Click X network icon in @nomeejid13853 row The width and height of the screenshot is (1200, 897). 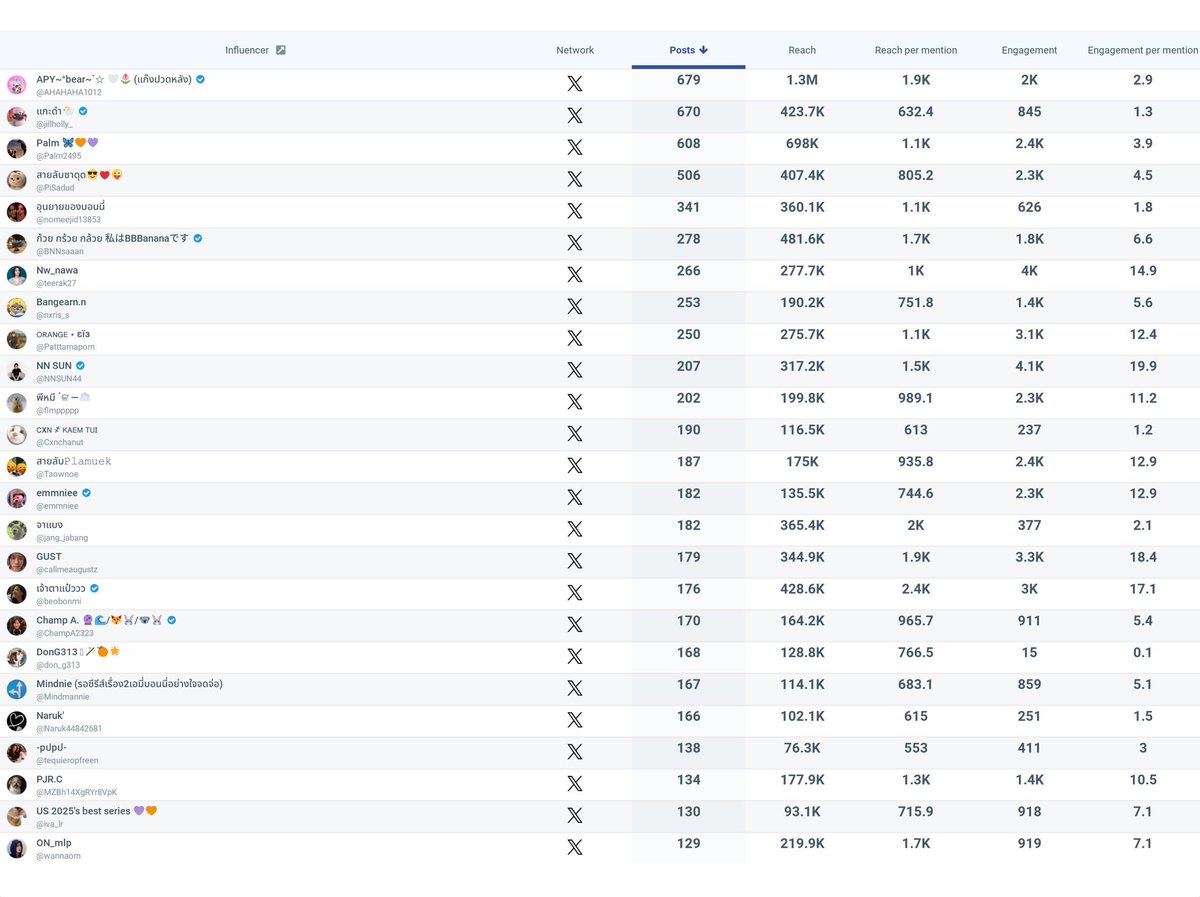(575, 211)
